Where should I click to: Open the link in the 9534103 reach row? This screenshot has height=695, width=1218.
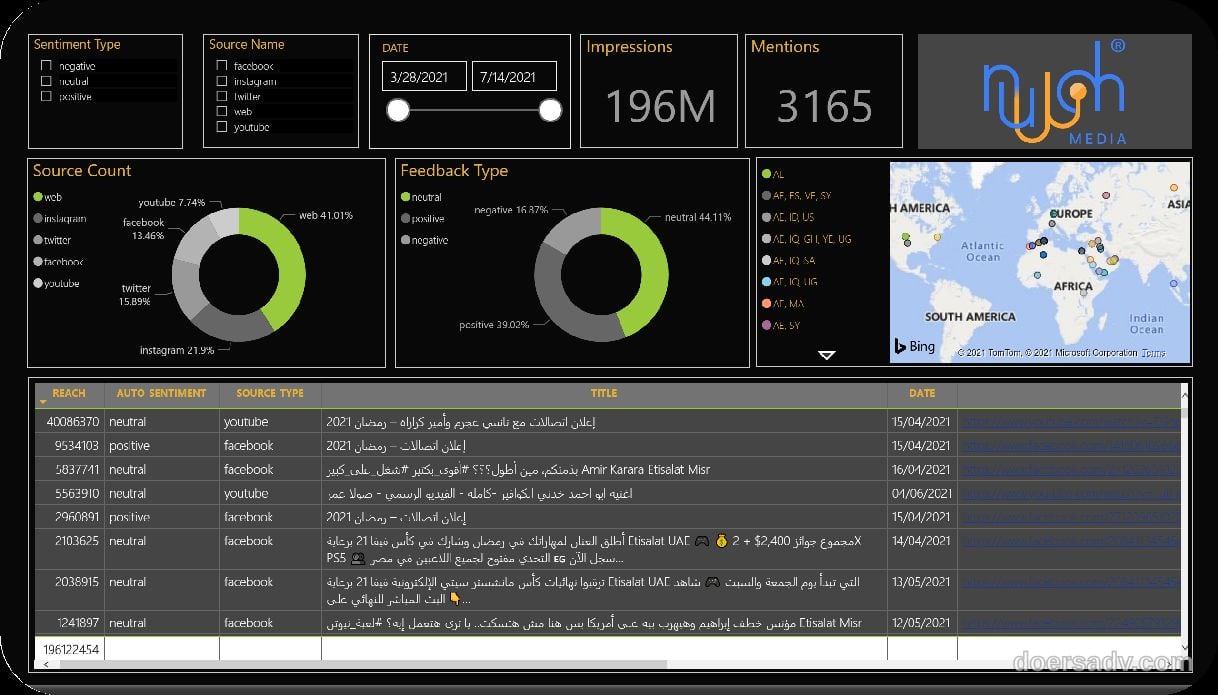click(1071, 446)
